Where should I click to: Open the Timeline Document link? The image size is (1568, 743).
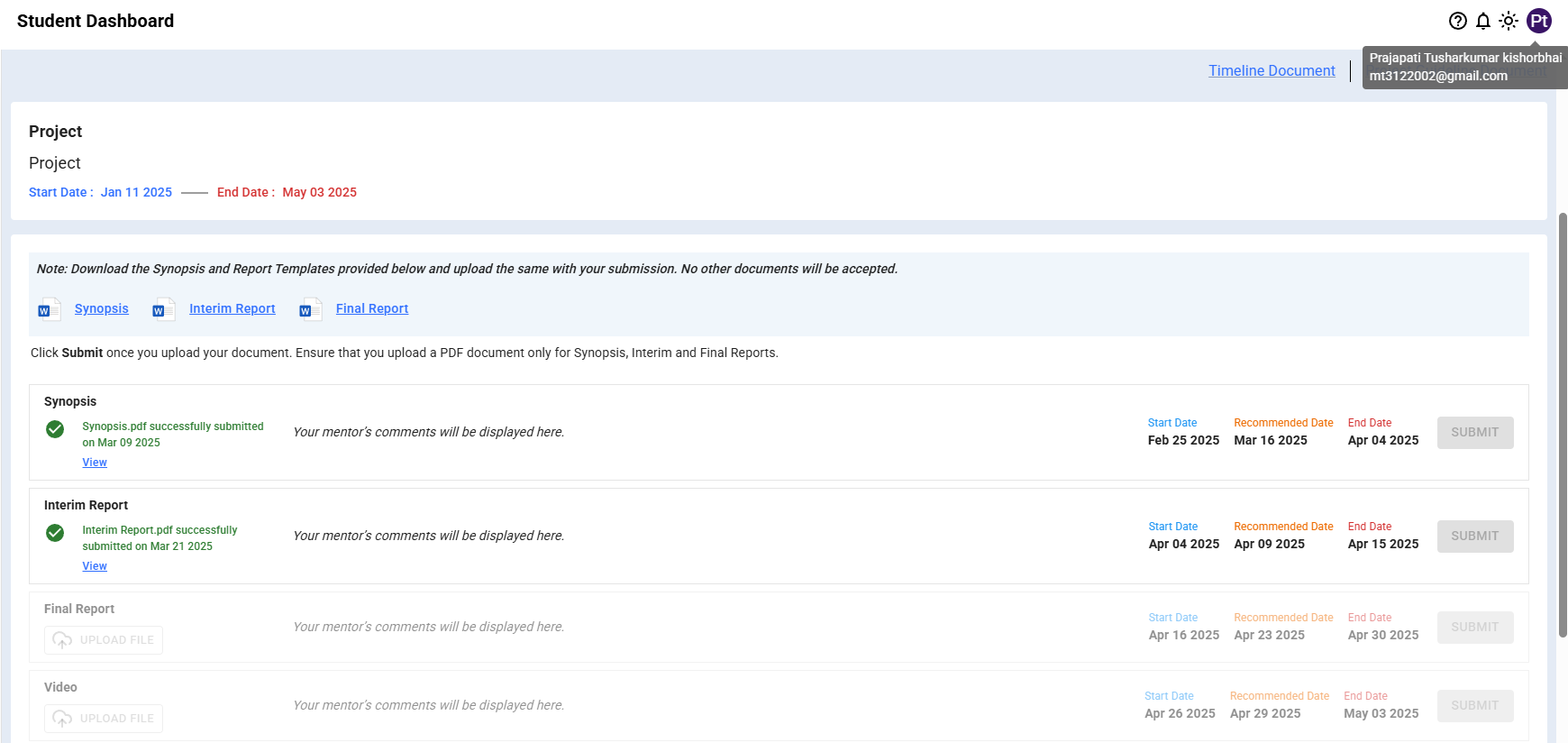[x=1272, y=70]
